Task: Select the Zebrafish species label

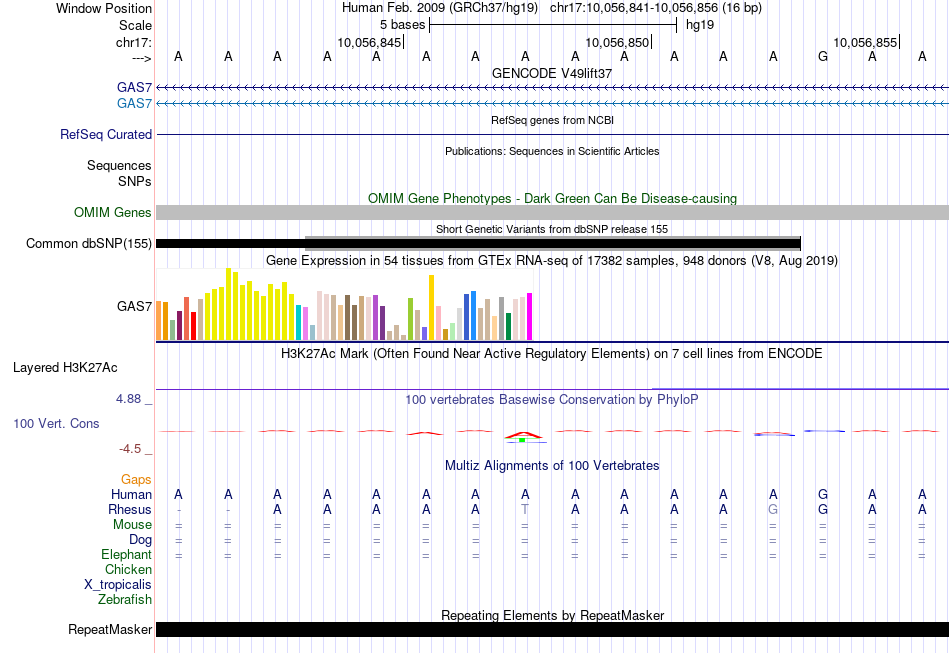Action: point(125,599)
